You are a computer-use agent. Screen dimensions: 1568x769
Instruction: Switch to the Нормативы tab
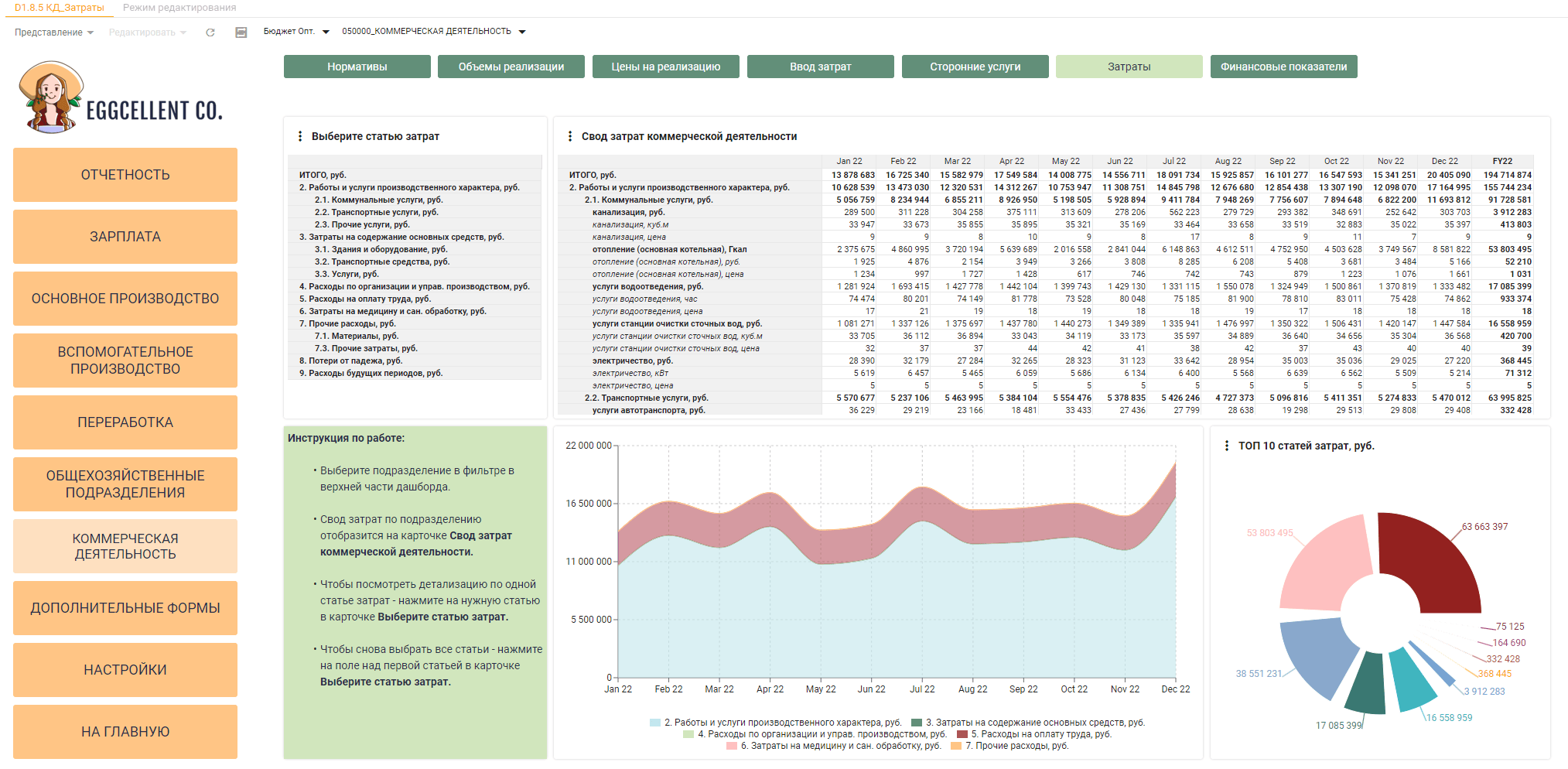[357, 67]
